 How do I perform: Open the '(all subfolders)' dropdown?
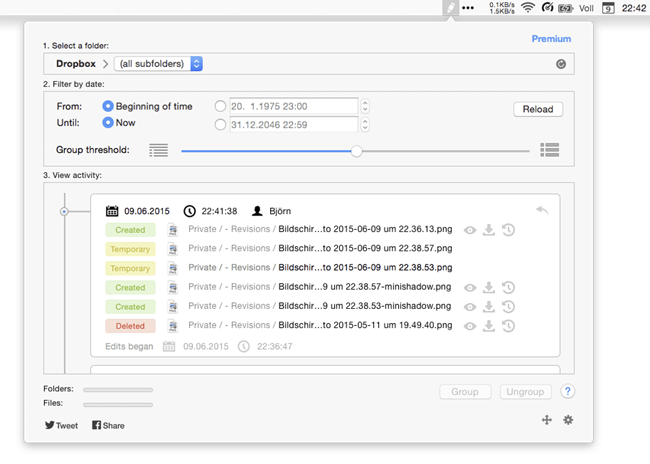pos(159,64)
